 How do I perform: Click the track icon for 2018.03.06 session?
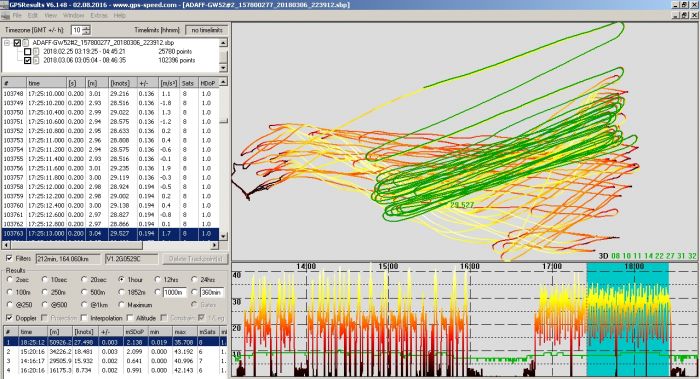click(x=36, y=61)
